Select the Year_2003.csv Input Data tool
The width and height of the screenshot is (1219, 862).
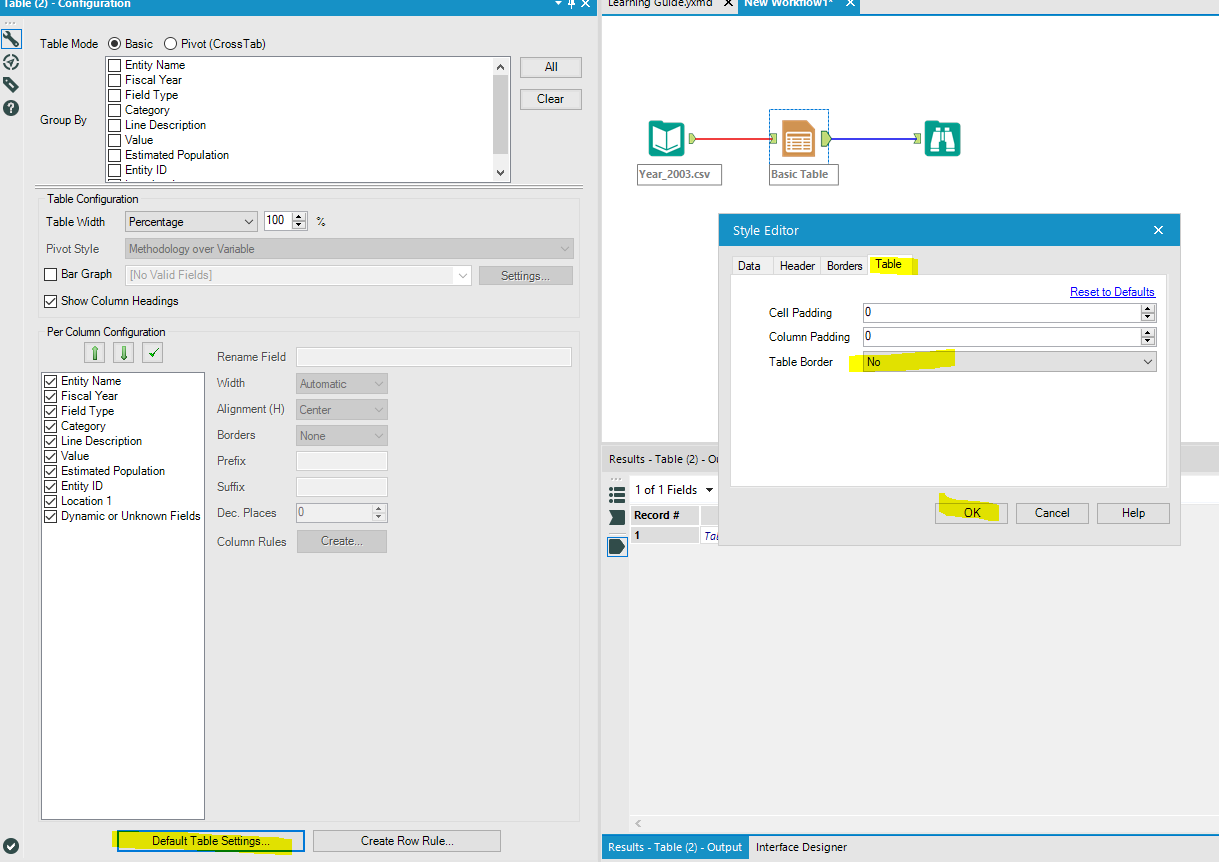[667, 138]
